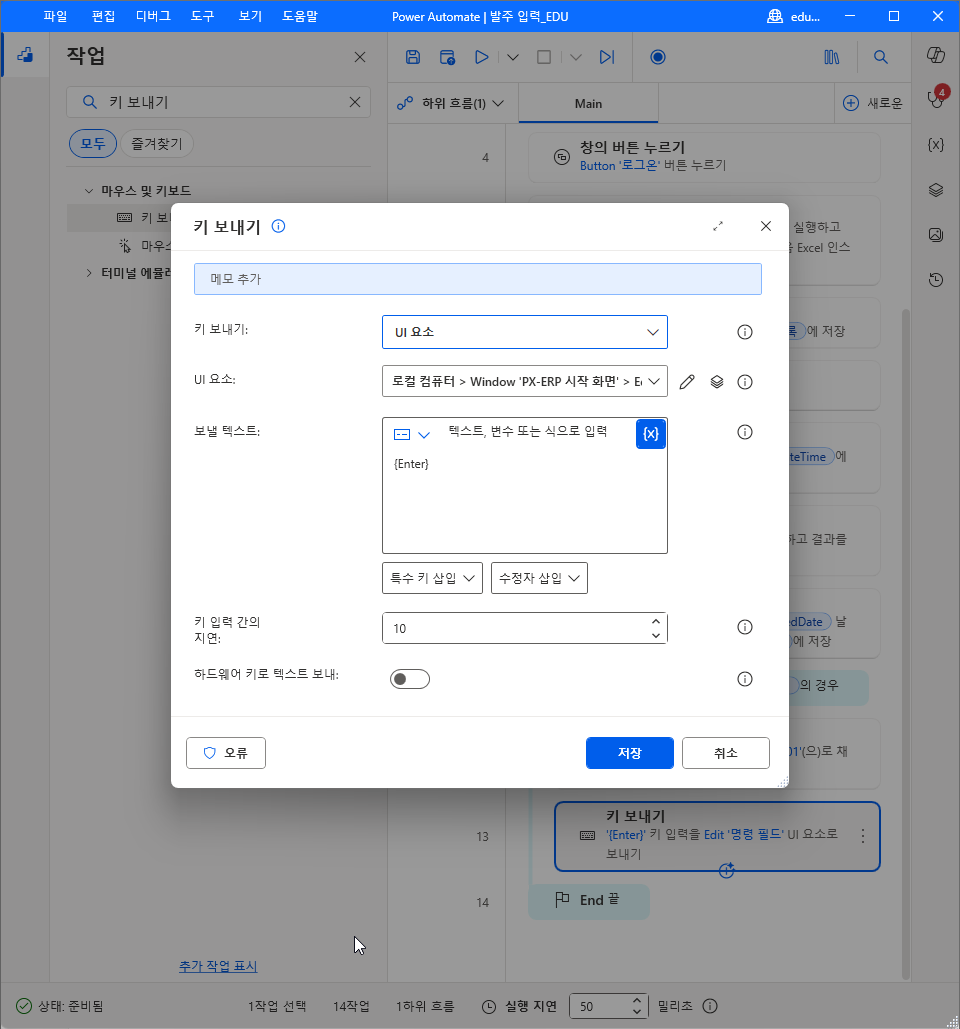Image resolution: width=960 pixels, height=1029 pixels.
Task: Open the Asset library icon
Action: tap(831, 57)
